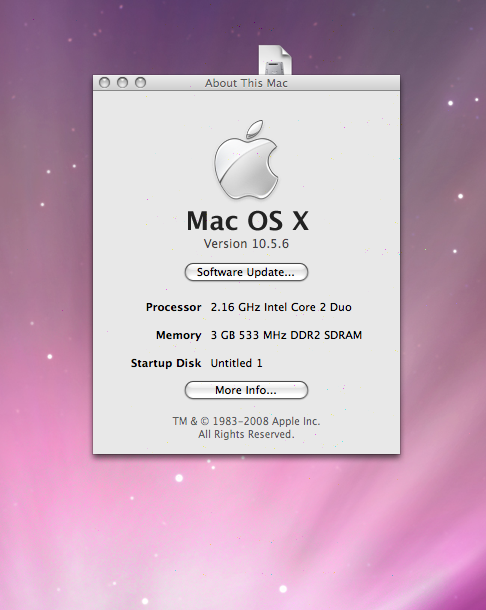Image resolution: width=486 pixels, height=610 pixels.
Task: Click the 3 GB 533 MHz DDR2 SDRAM text
Action: click(286, 335)
